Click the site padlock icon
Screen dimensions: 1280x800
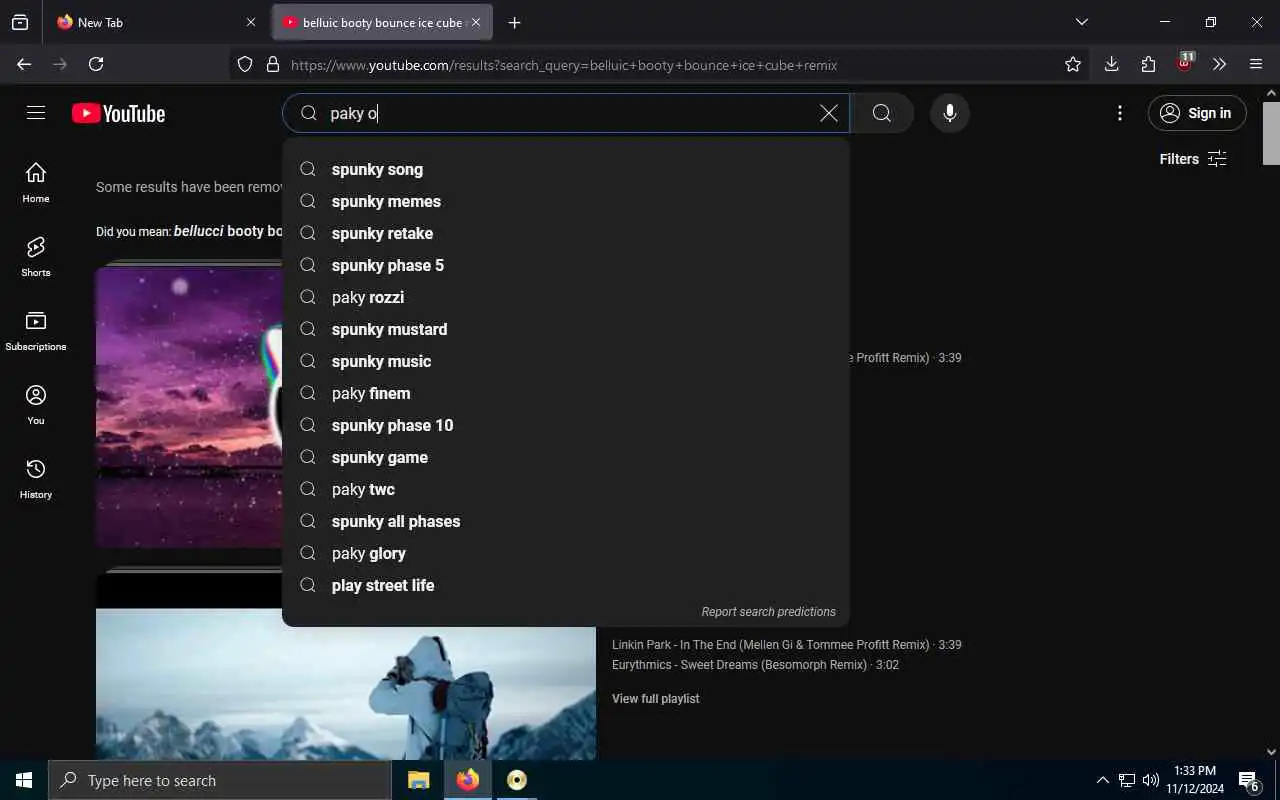(273, 64)
